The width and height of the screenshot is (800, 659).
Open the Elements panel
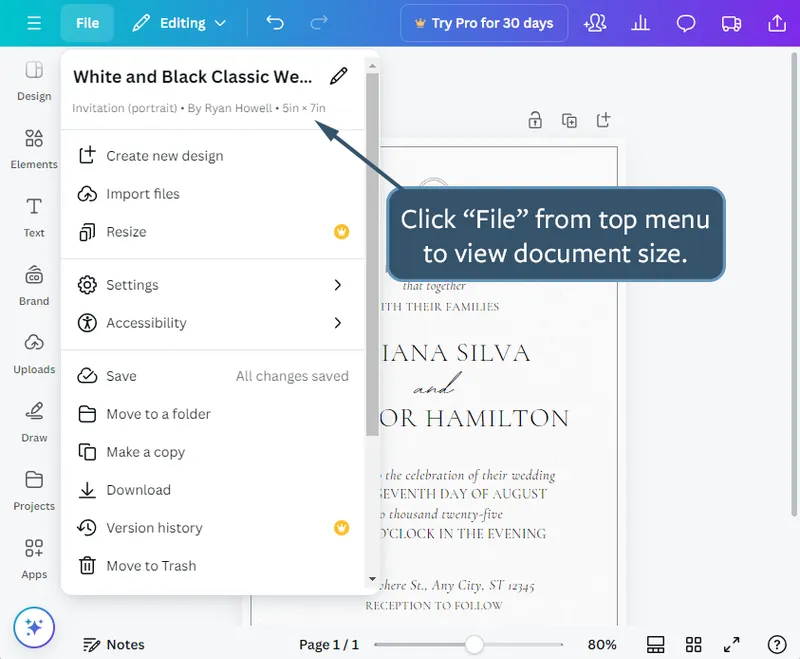(33, 150)
